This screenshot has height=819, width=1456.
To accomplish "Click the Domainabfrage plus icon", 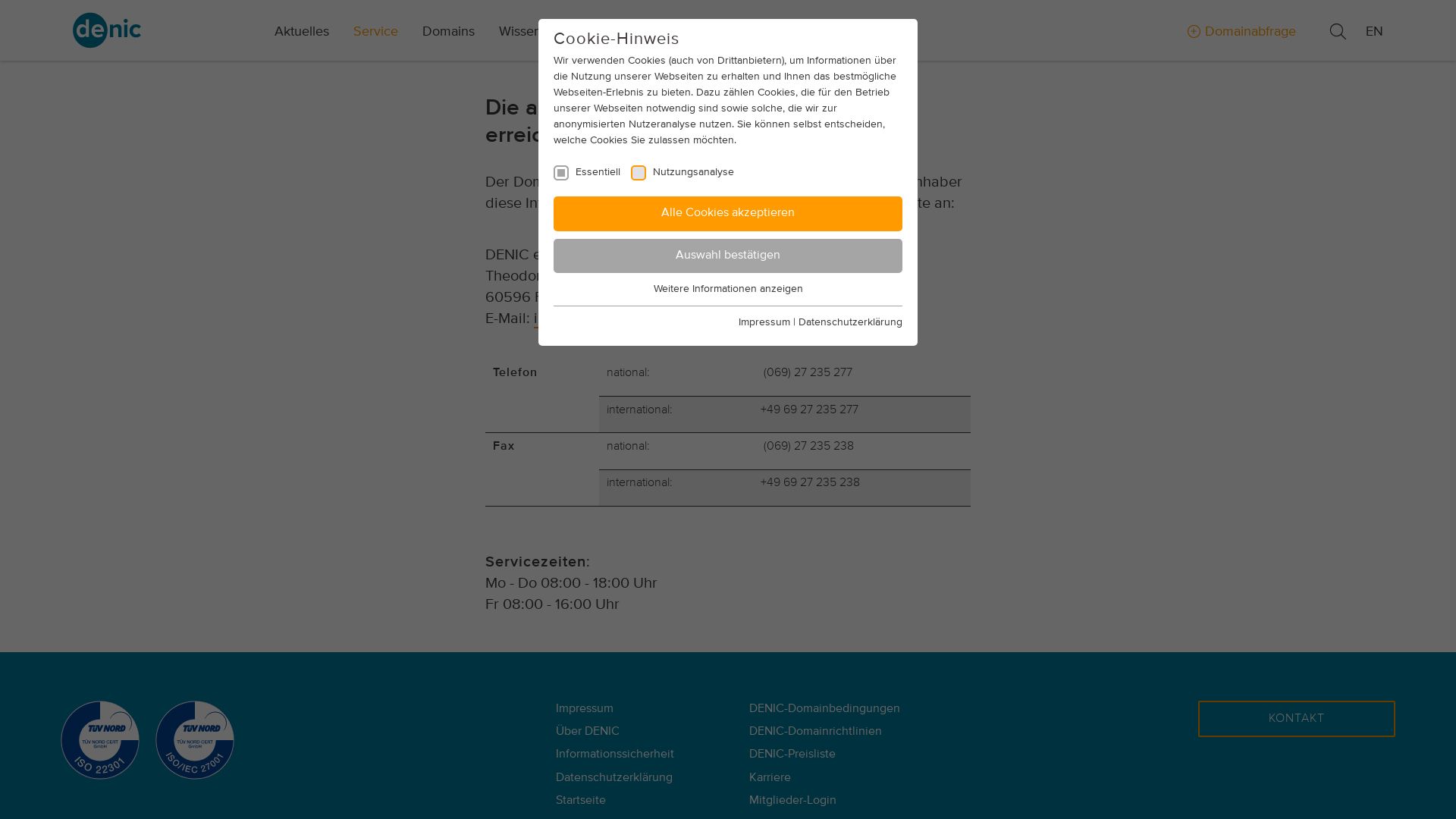I will [x=1194, y=32].
